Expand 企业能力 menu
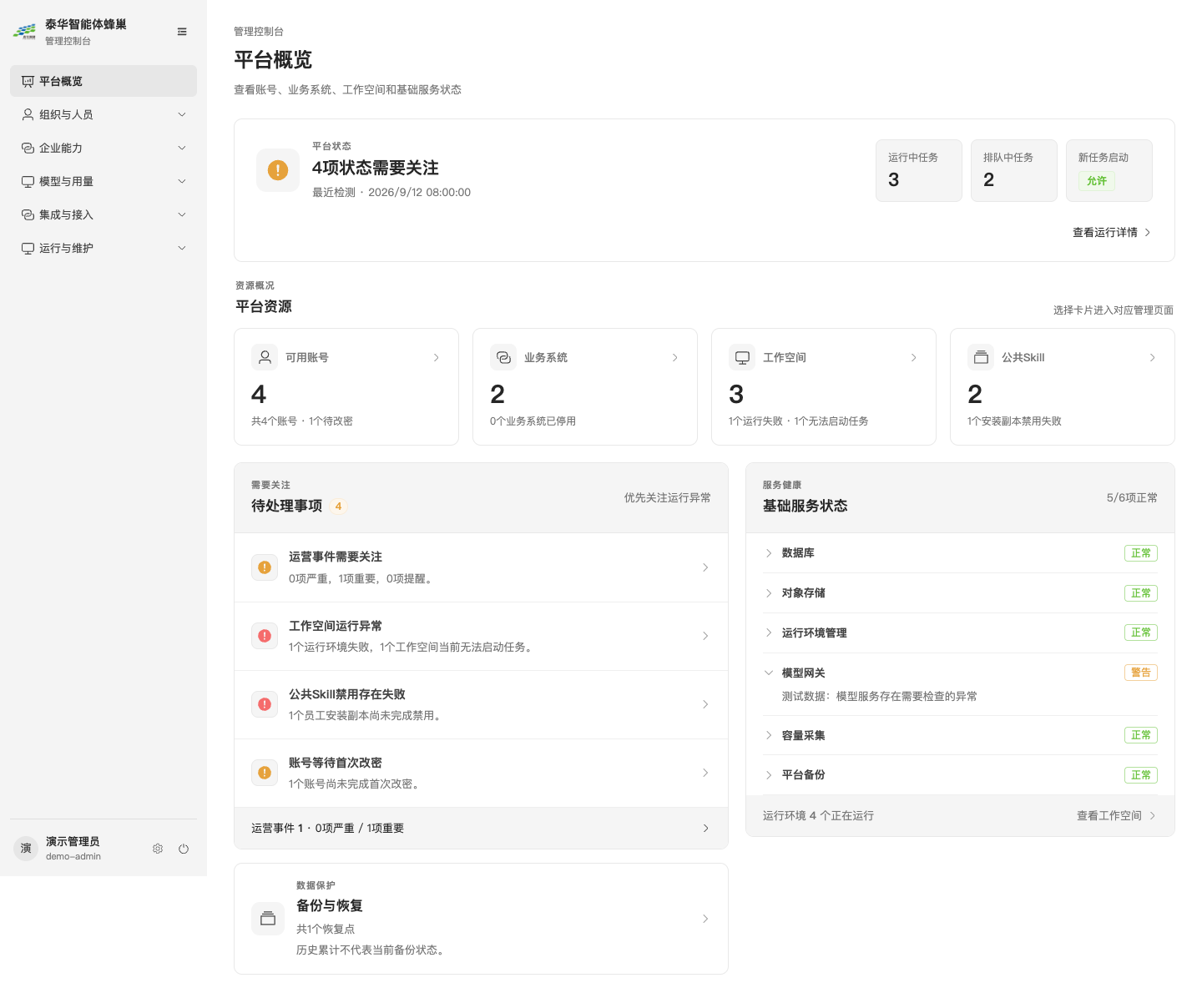 tap(104, 148)
